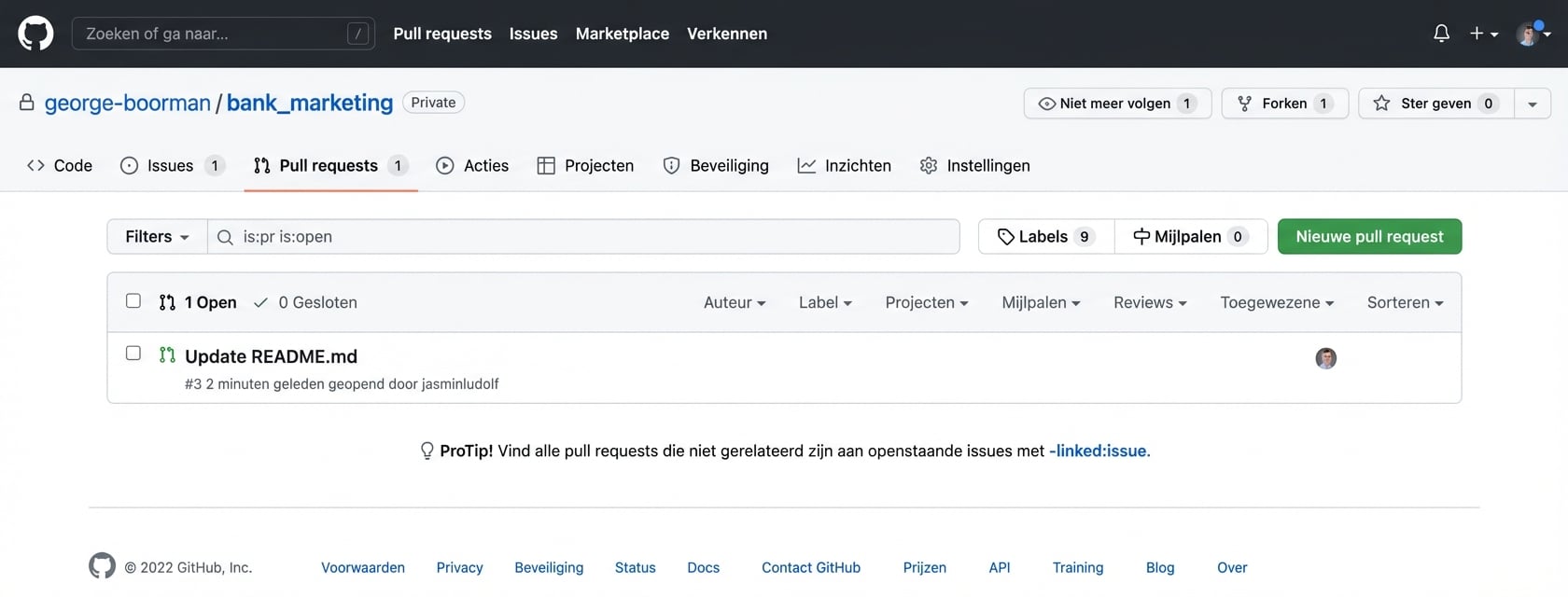The height and width of the screenshot is (597, 1568).
Task: Open the jasminludolf author link
Action: [460, 384]
